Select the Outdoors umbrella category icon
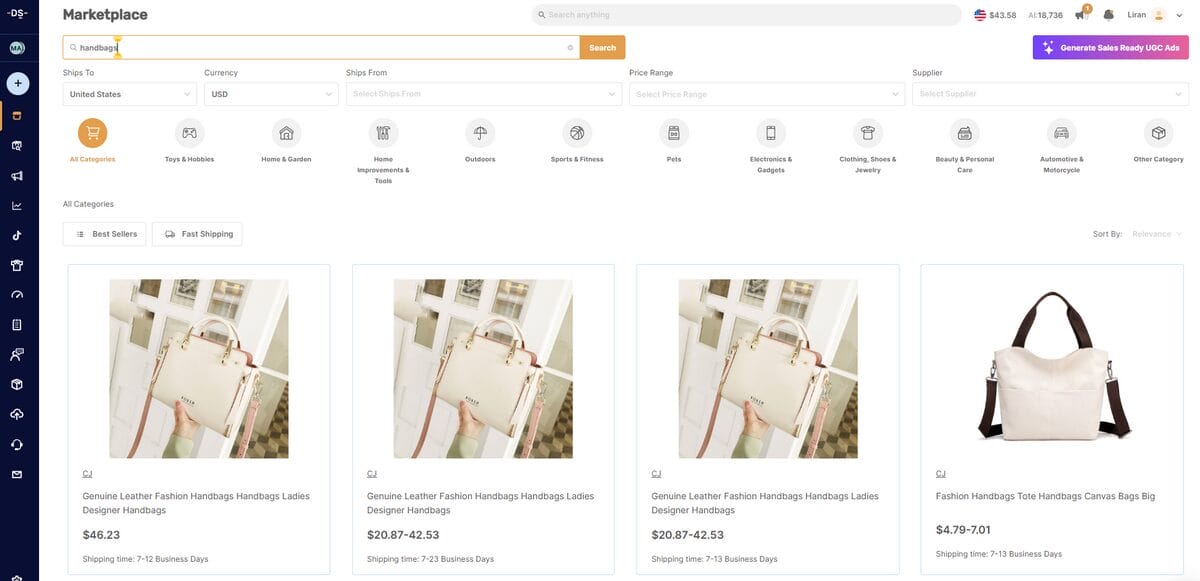Image resolution: width=1200 pixels, height=581 pixels. coord(480,133)
